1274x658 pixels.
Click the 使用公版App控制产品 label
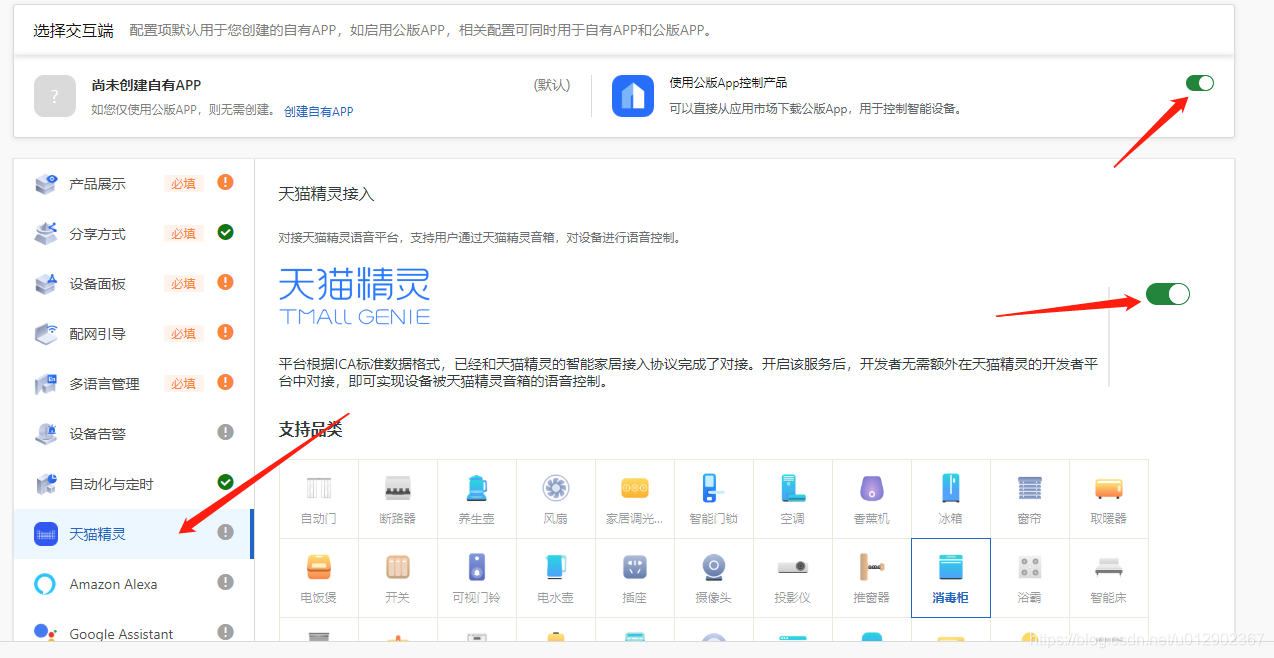[728, 83]
